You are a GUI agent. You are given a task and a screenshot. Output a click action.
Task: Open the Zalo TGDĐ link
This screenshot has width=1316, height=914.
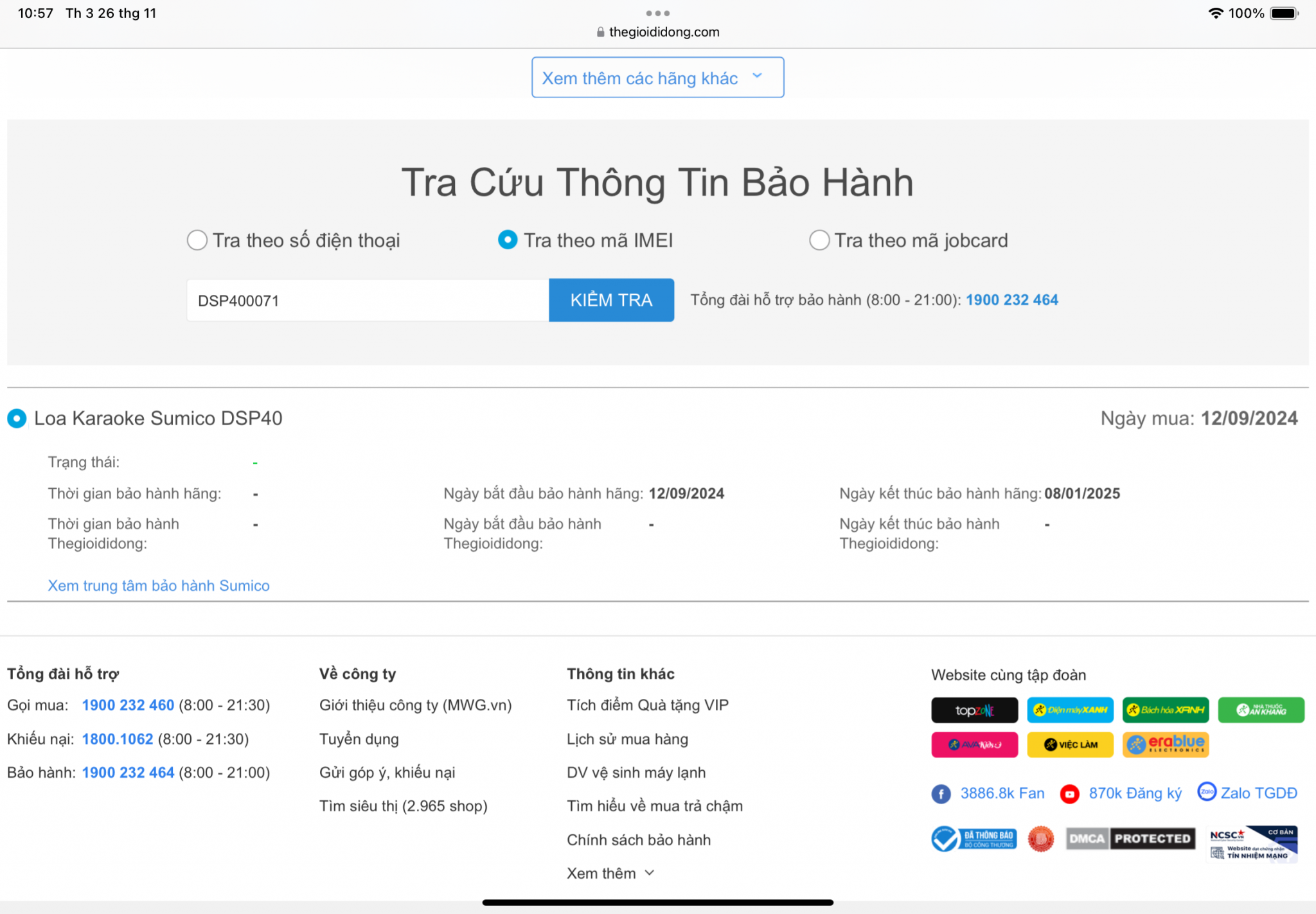point(1259,794)
